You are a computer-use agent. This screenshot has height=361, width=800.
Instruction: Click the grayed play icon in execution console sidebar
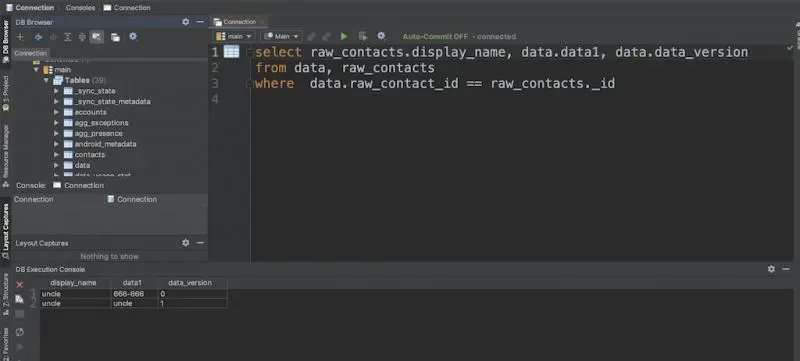(19, 347)
